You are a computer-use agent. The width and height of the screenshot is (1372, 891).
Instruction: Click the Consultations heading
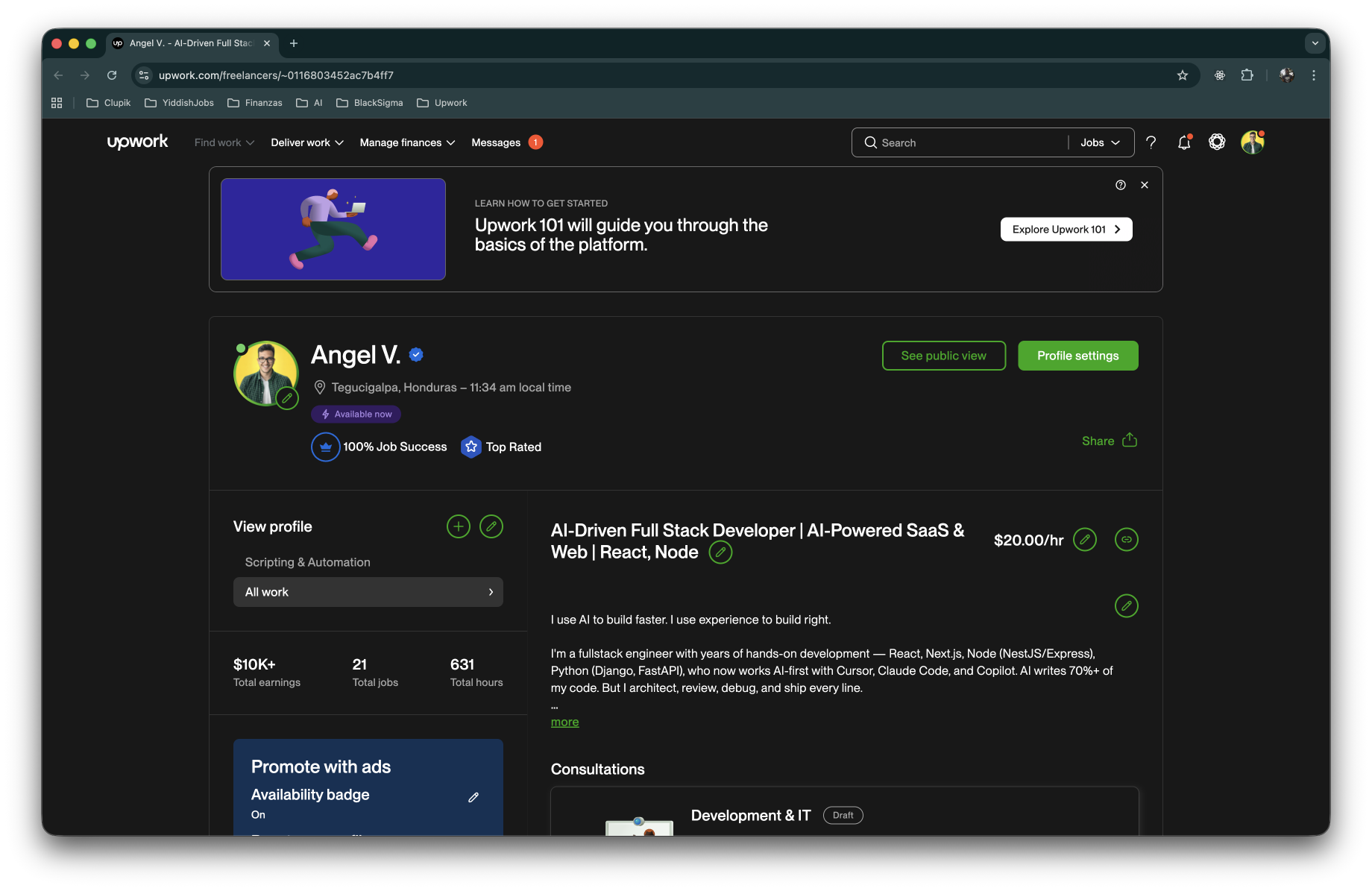pyautogui.click(x=597, y=769)
